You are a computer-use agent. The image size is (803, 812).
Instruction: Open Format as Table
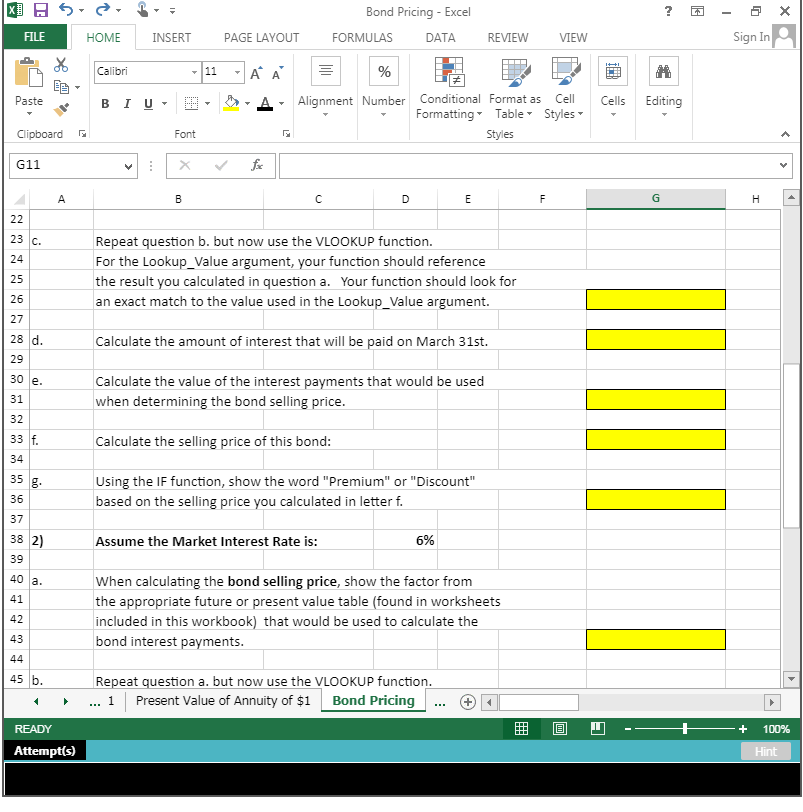tap(515, 89)
